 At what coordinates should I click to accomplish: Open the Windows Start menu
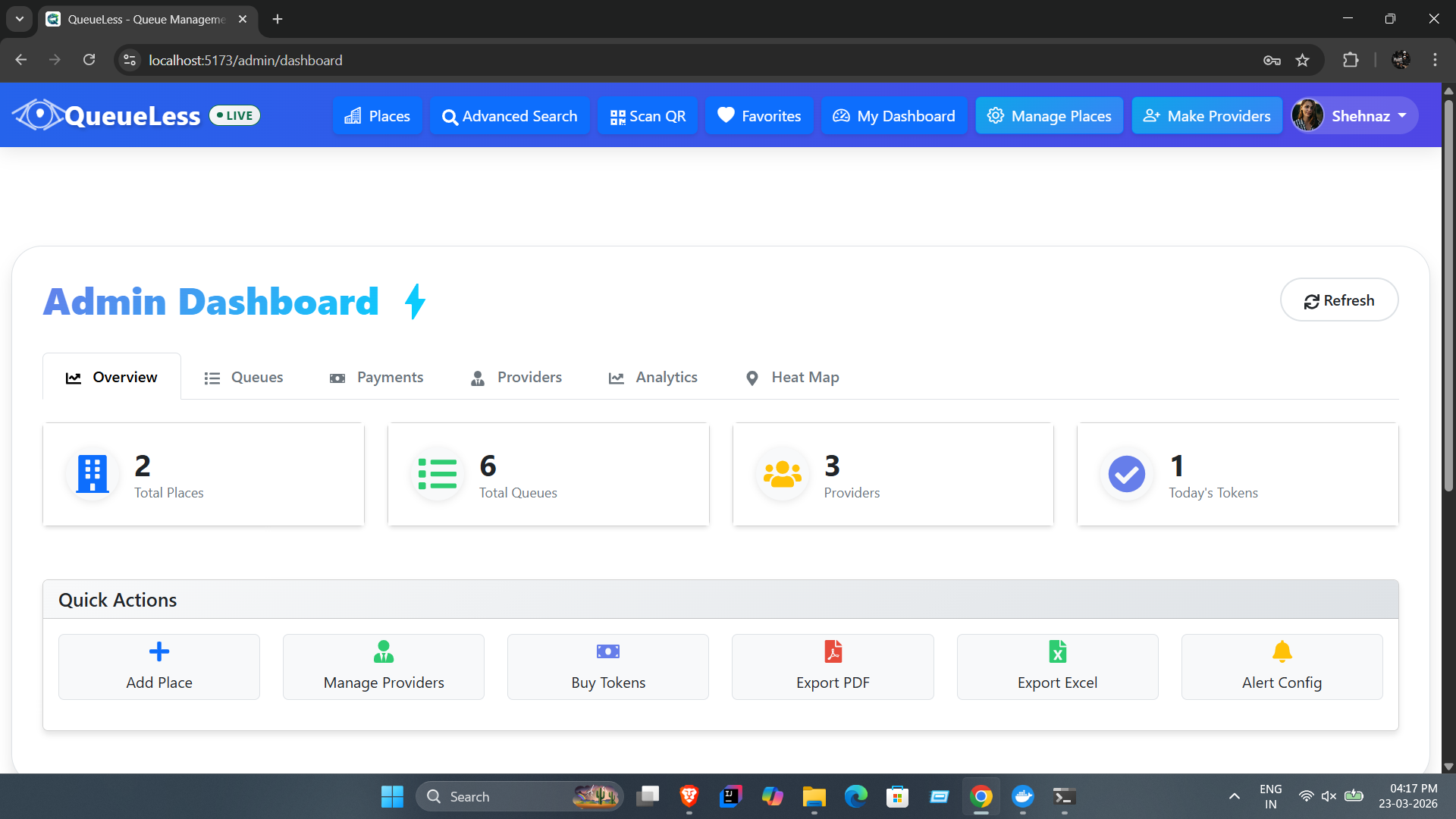tap(392, 796)
